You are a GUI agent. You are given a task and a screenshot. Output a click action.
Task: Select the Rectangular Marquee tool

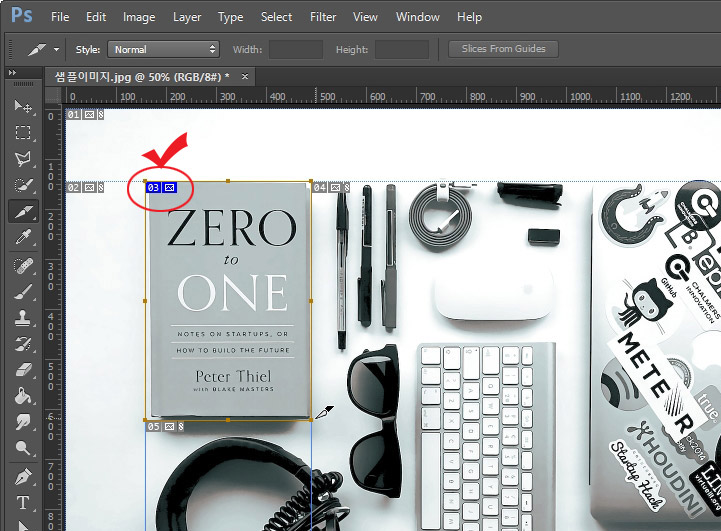point(23,132)
